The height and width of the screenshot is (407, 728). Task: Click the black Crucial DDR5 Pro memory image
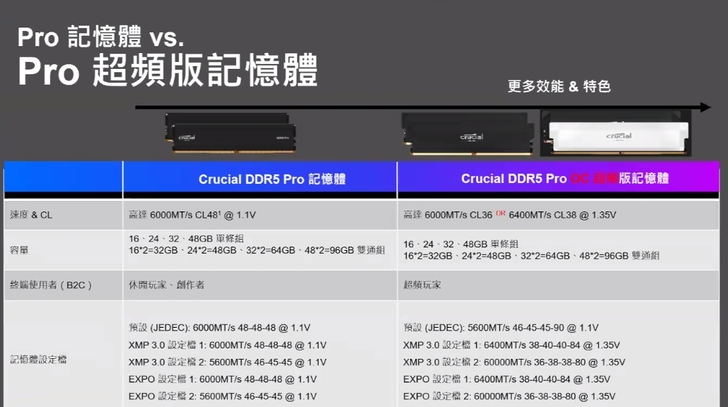point(229,134)
